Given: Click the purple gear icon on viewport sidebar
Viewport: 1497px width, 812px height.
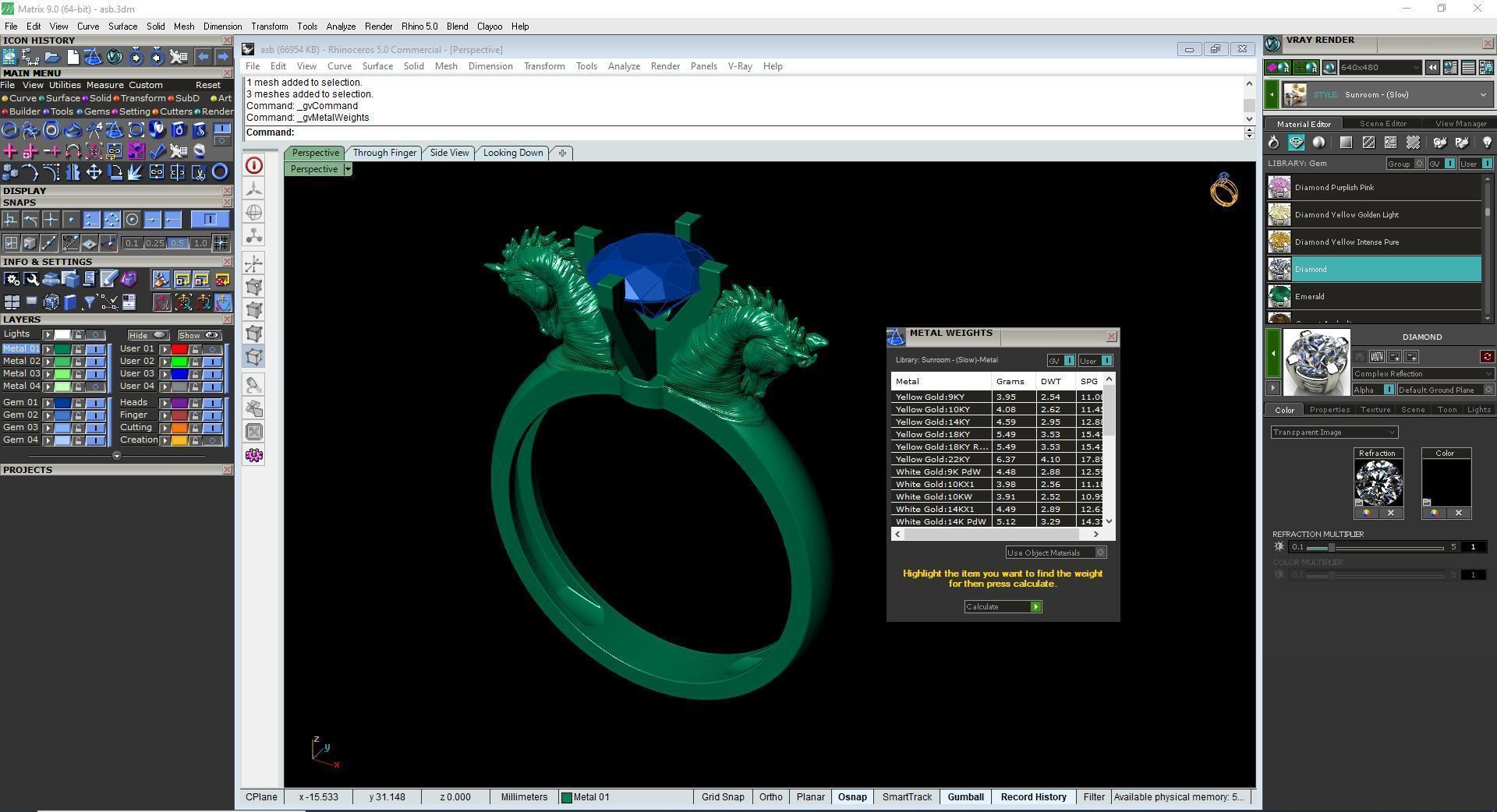Looking at the screenshot, I should pos(254,455).
